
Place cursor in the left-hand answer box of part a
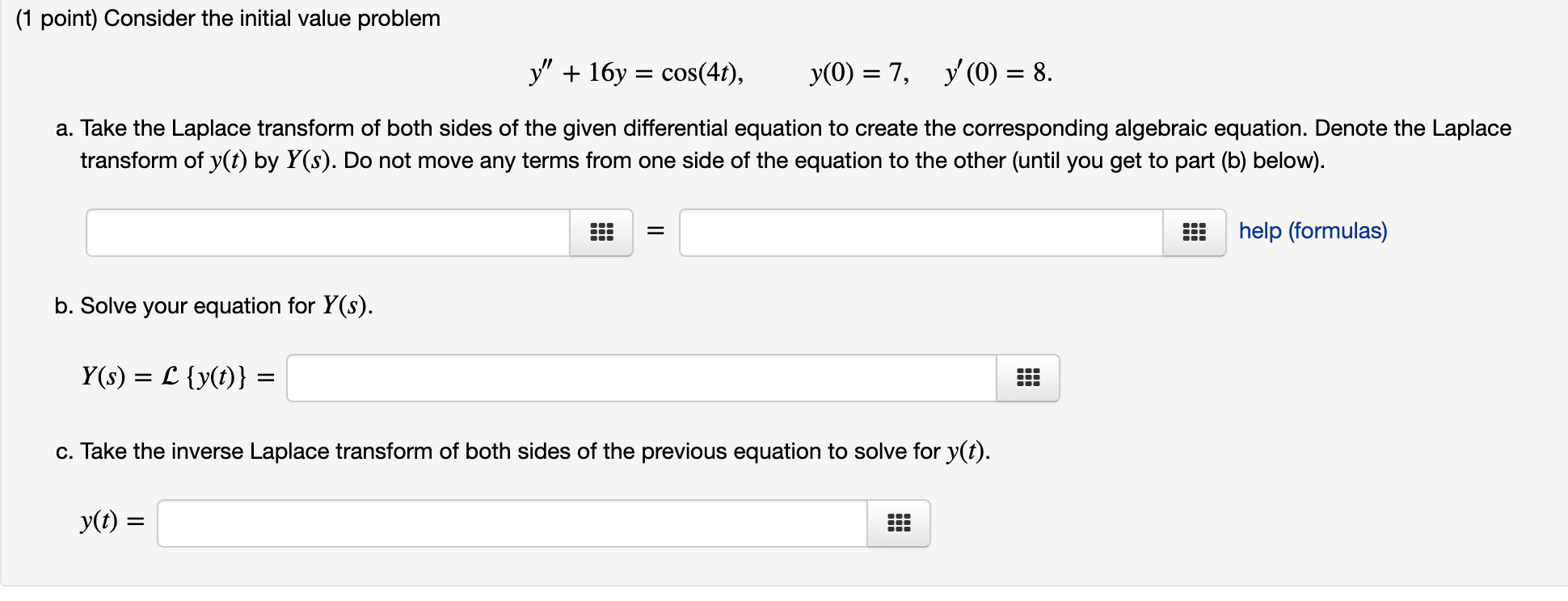[x=323, y=233]
